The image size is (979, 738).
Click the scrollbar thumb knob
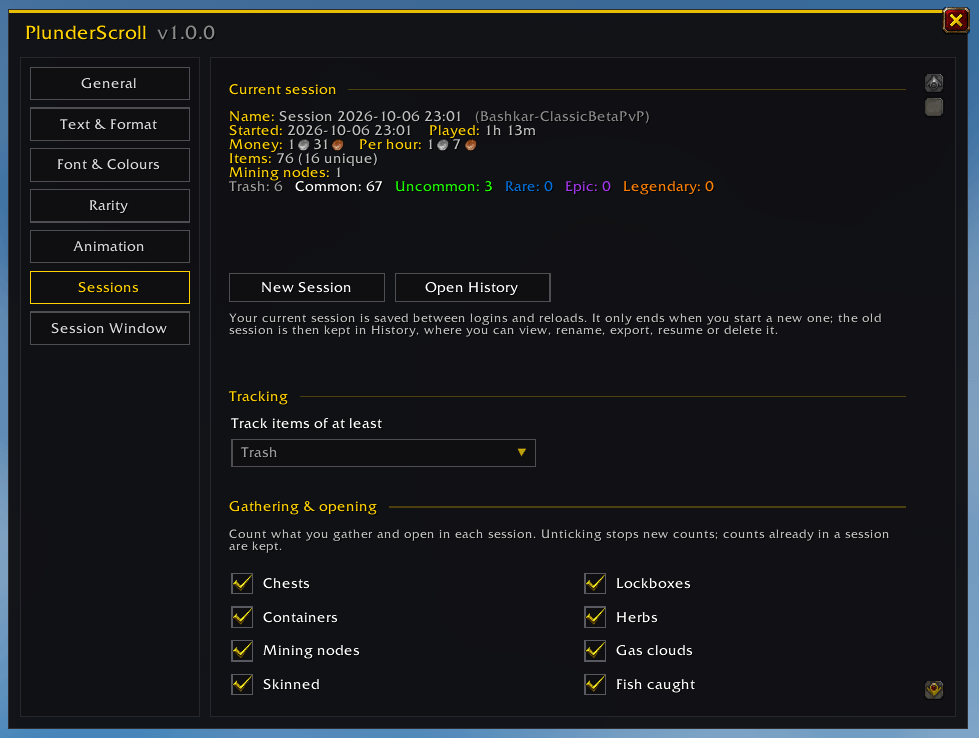coord(933,107)
